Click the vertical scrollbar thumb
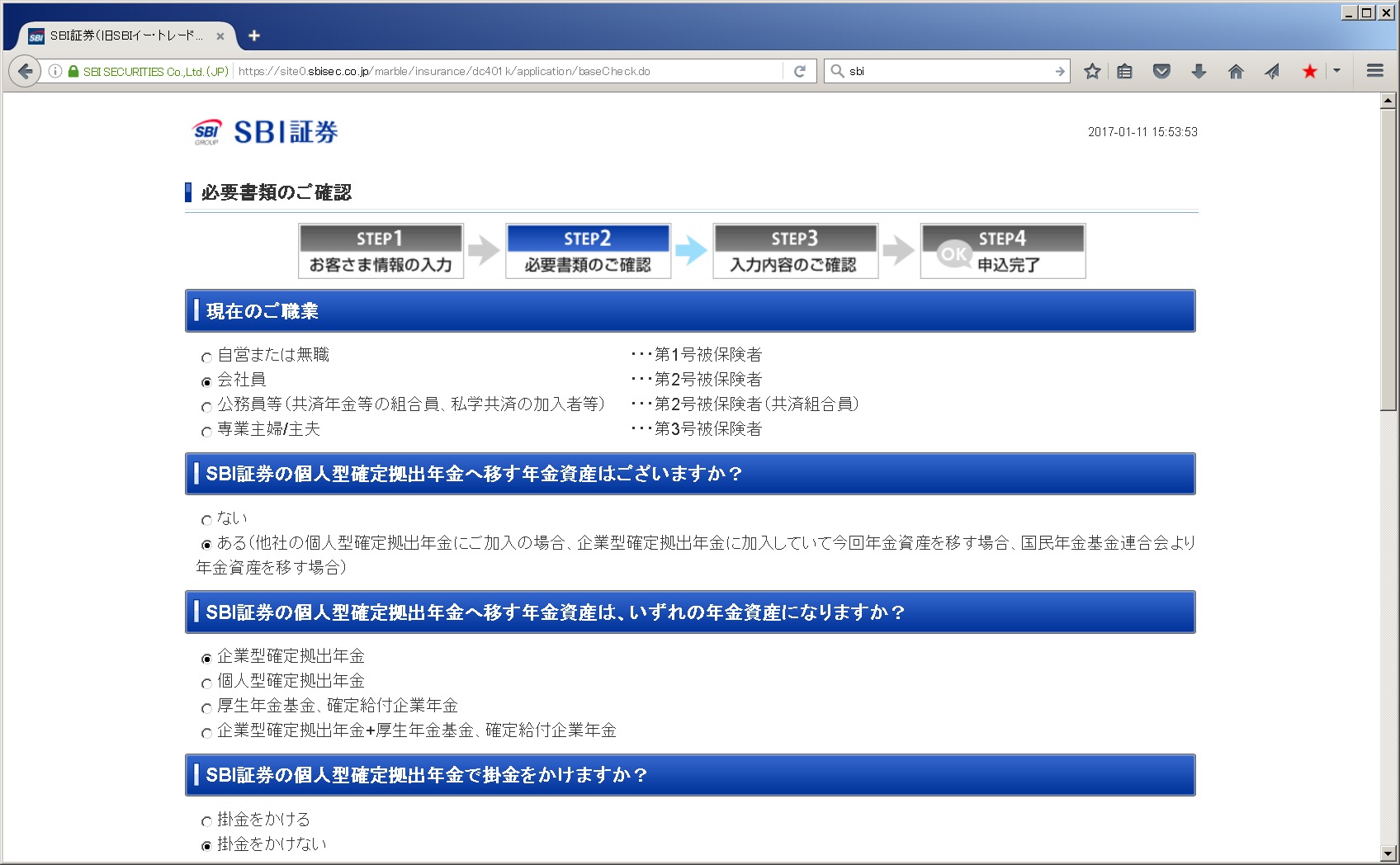This screenshot has height=865, width=1400. click(x=1388, y=260)
